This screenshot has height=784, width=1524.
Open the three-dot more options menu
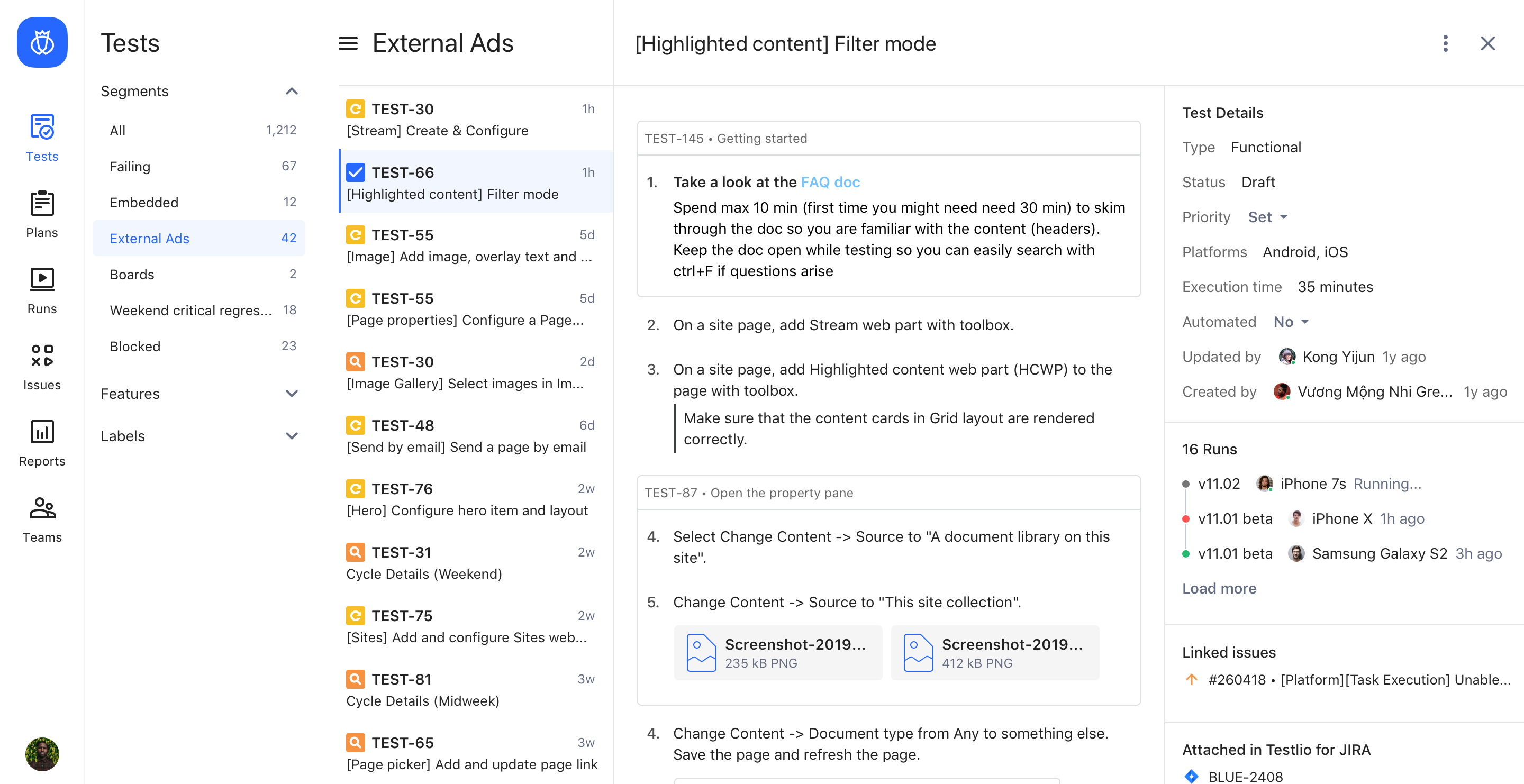point(1445,43)
